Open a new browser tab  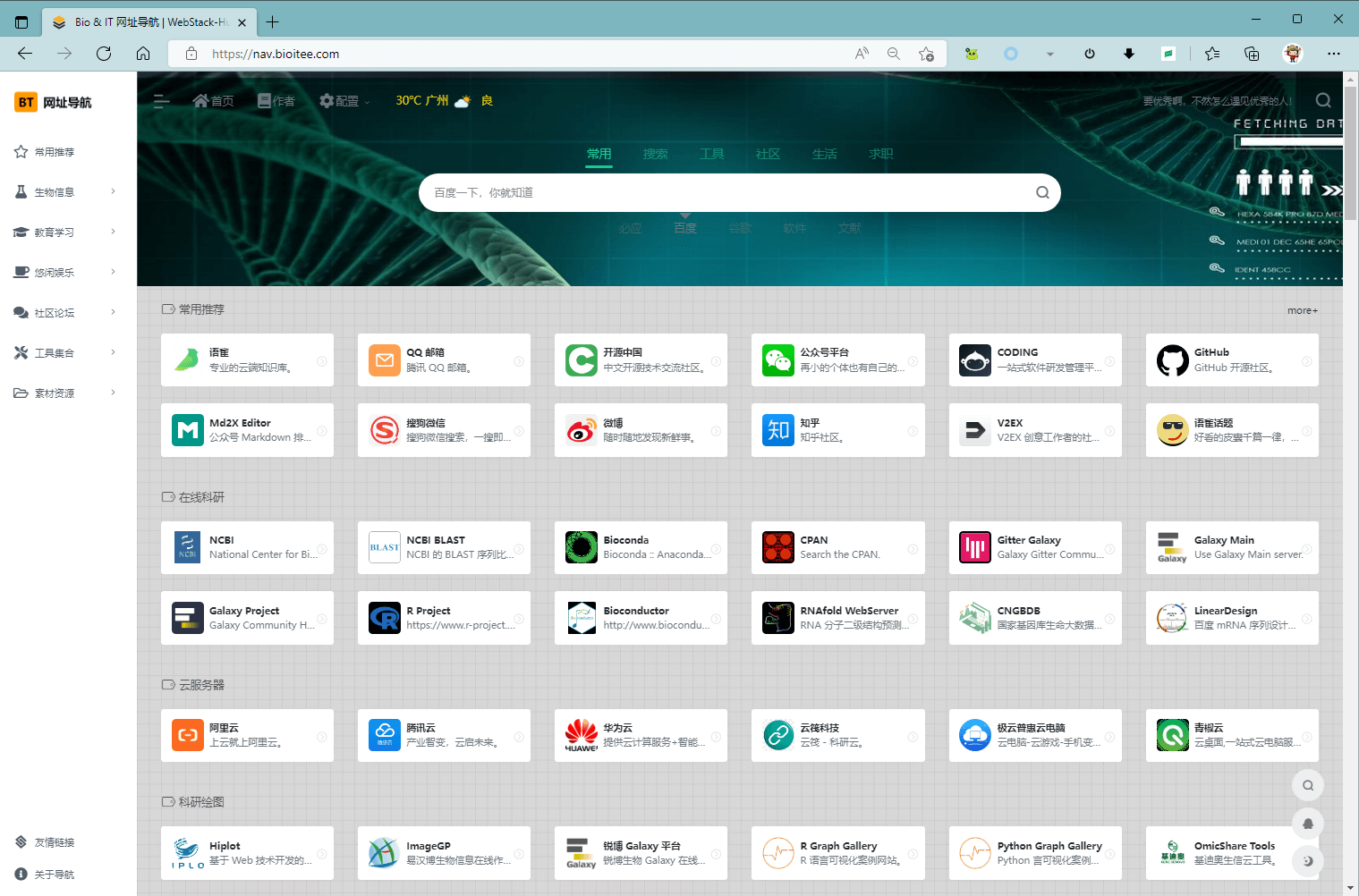pos(273,21)
